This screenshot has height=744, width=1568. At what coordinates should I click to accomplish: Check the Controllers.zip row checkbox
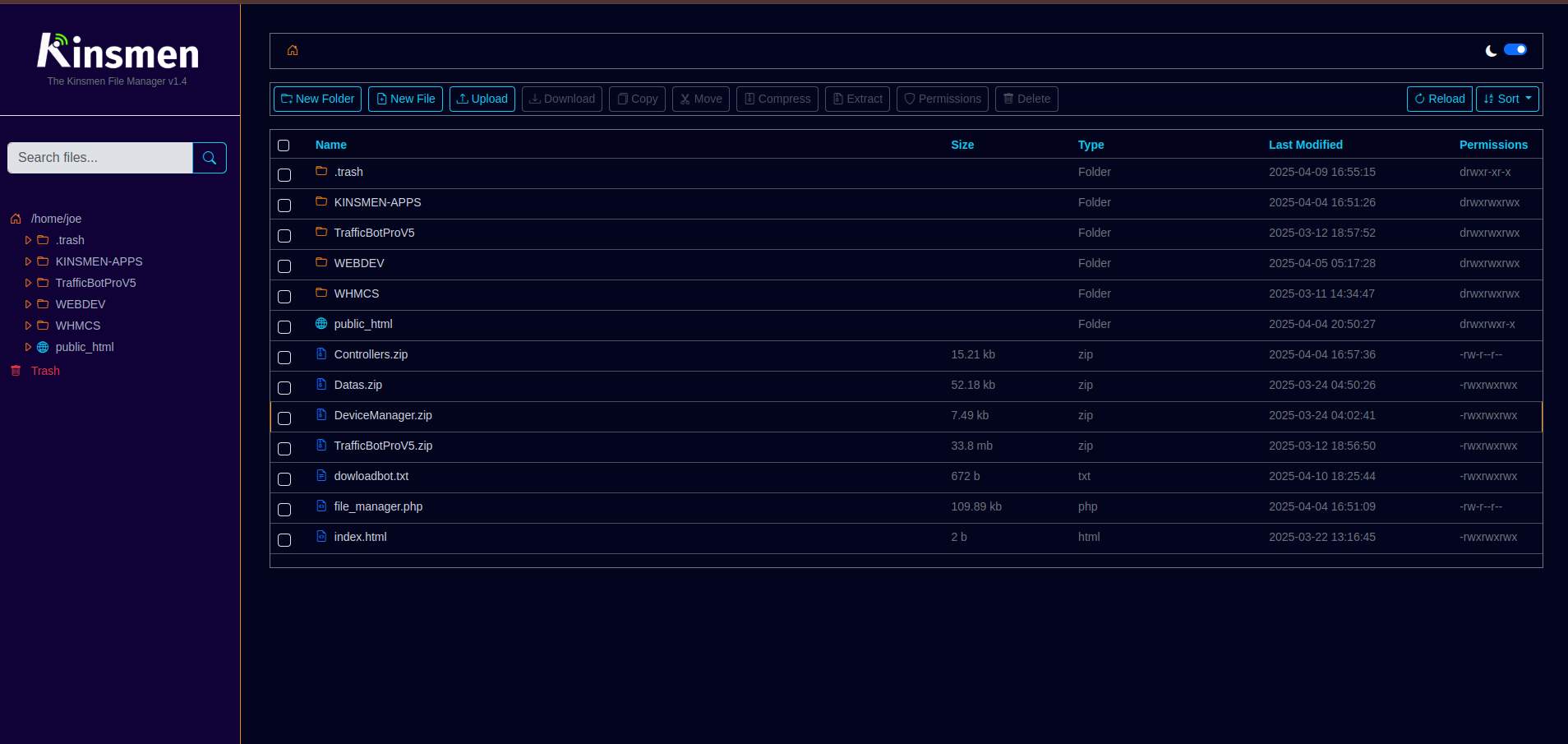click(x=284, y=358)
